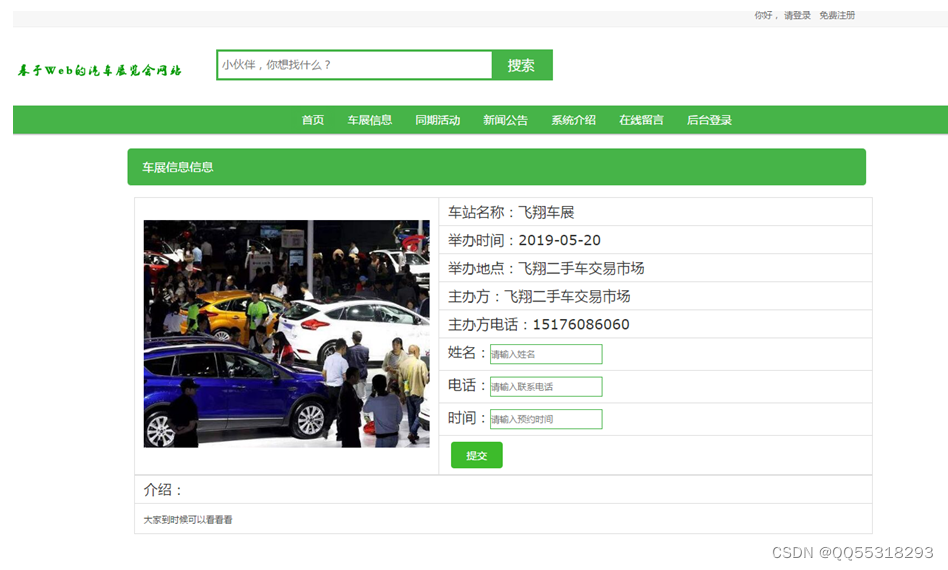Select the date 2019-05-20
The width and height of the screenshot is (948, 570).
coord(560,241)
